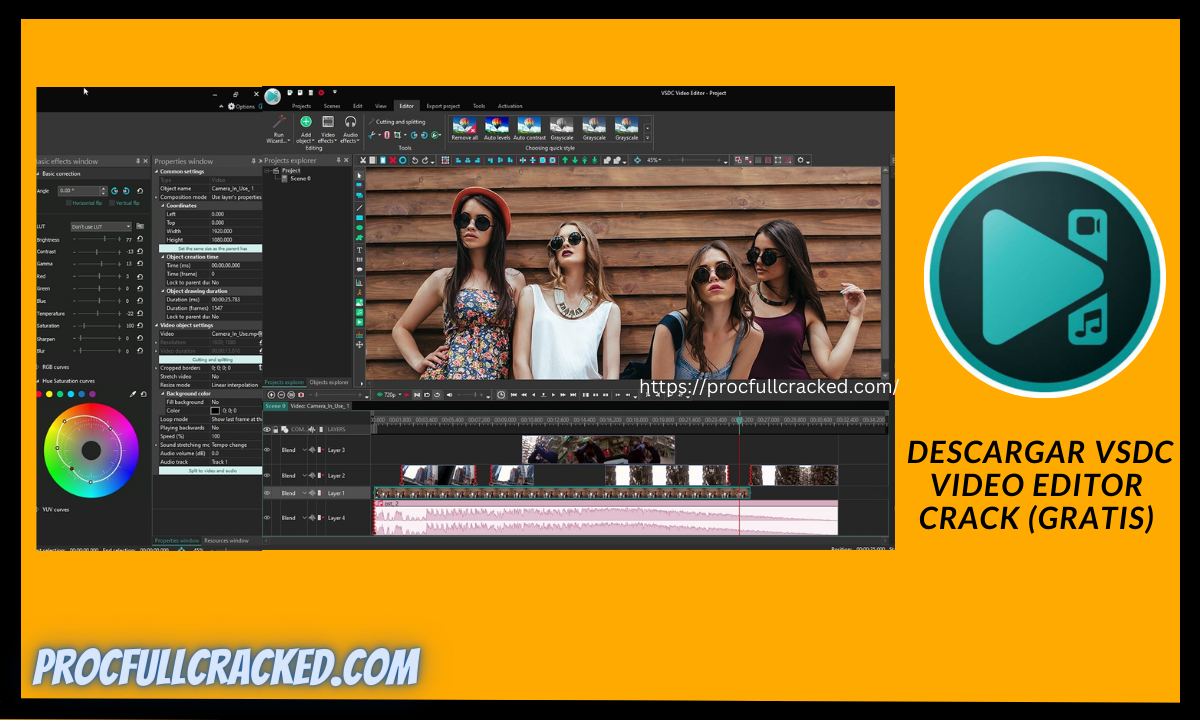Collapse the Coordinates section in Properties
This screenshot has height=720, width=1200.
pos(162,205)
